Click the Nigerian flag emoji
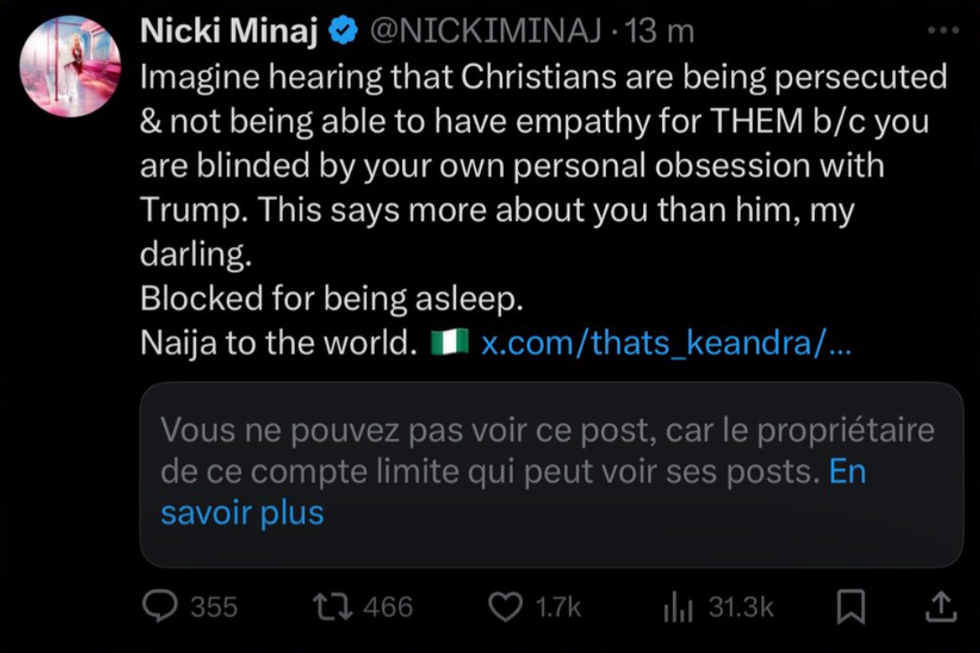 tap(450, 343)
